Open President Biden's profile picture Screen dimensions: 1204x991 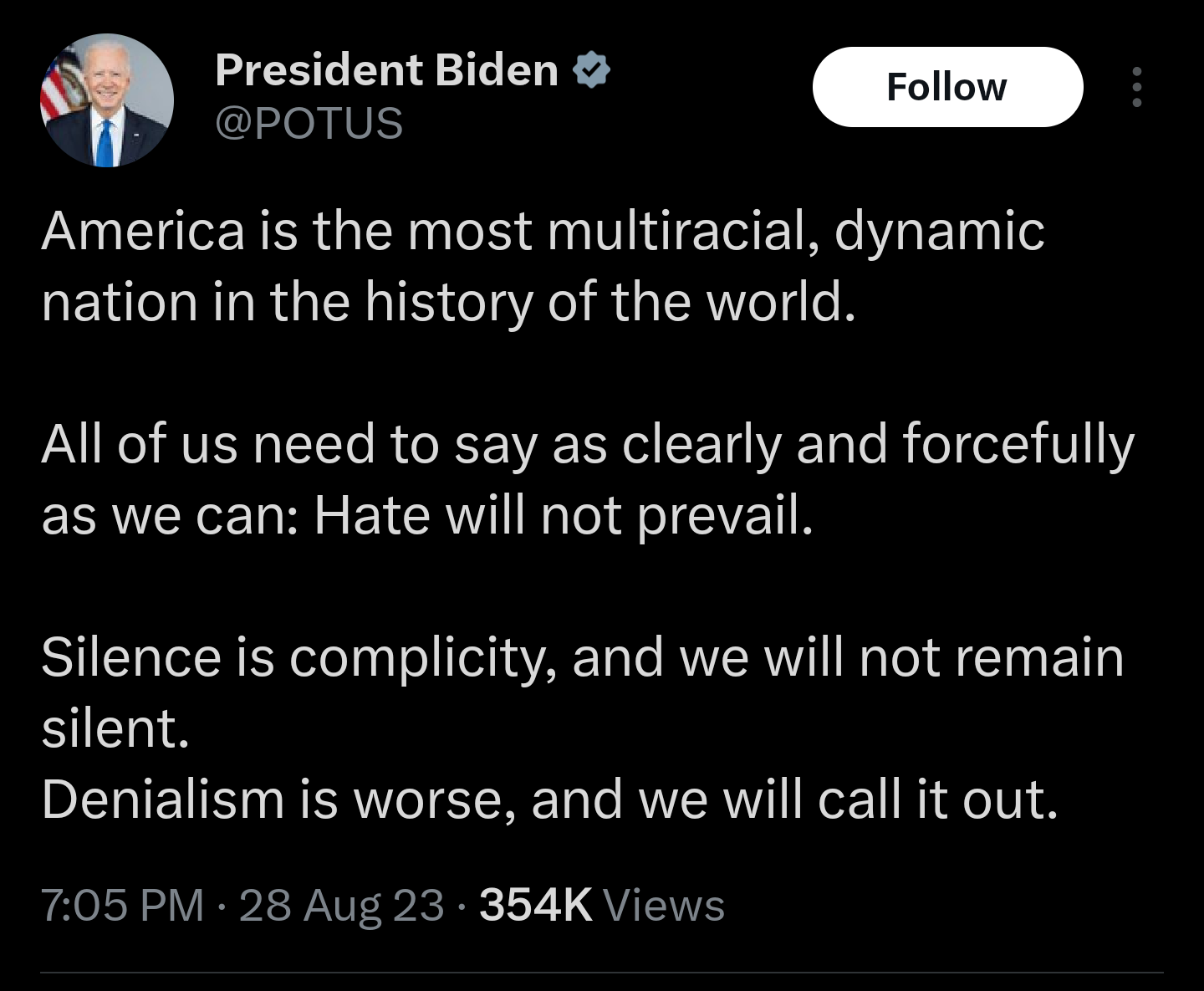coord(106,100)
